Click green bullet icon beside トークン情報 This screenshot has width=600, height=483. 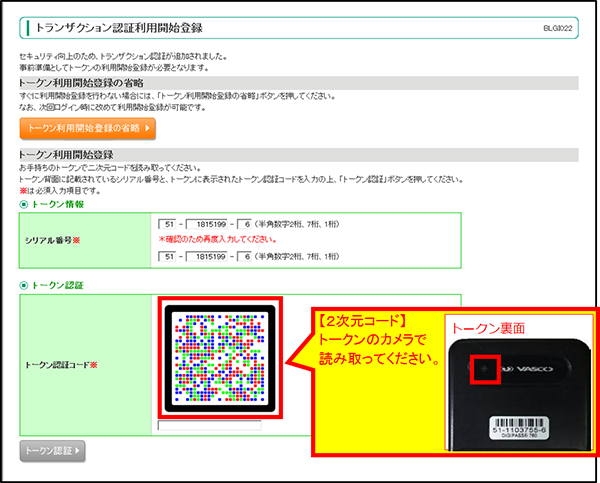pyautogui.click(x=24, y=204)
